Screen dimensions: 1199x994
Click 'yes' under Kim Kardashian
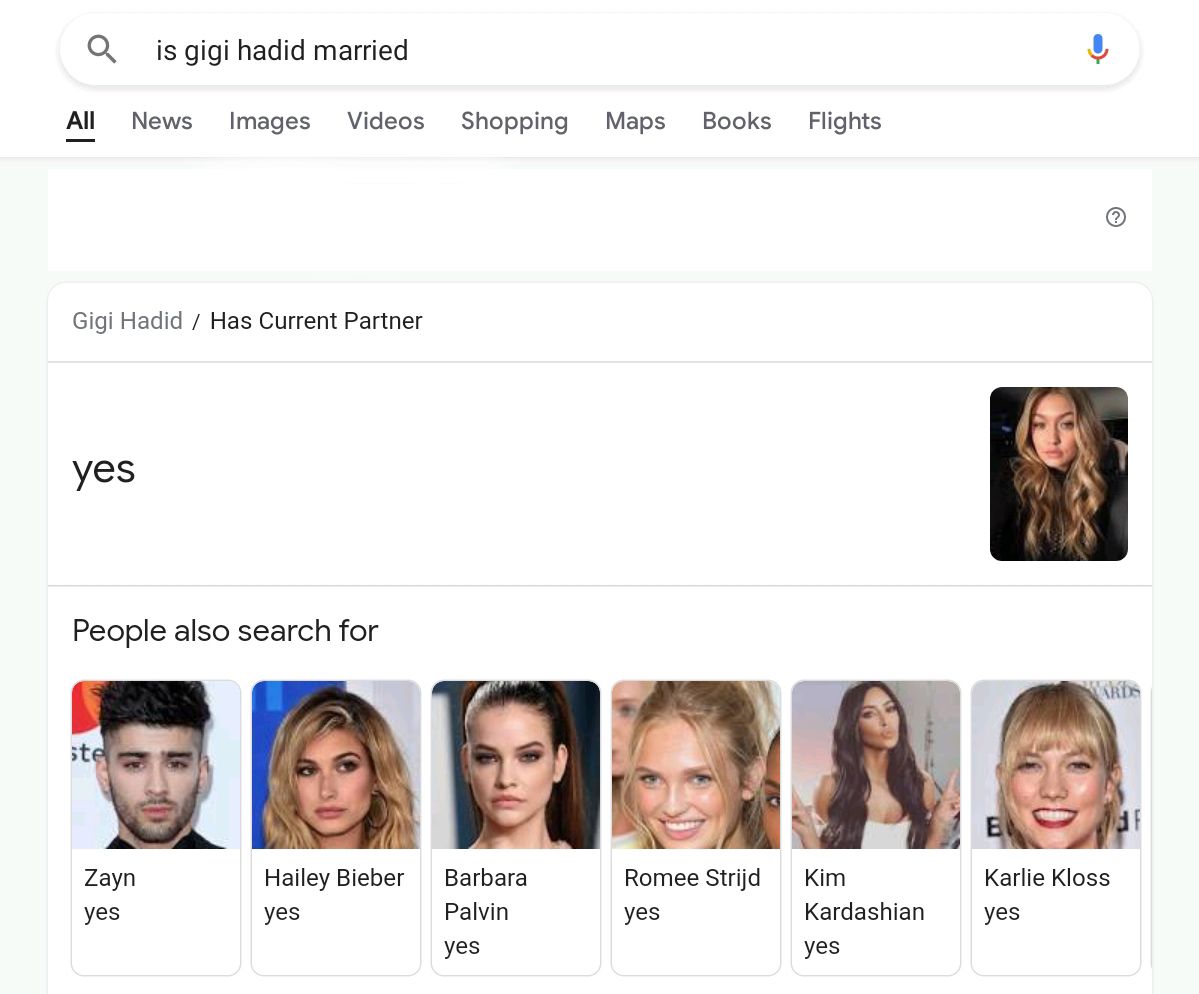[x=822, y=947]
